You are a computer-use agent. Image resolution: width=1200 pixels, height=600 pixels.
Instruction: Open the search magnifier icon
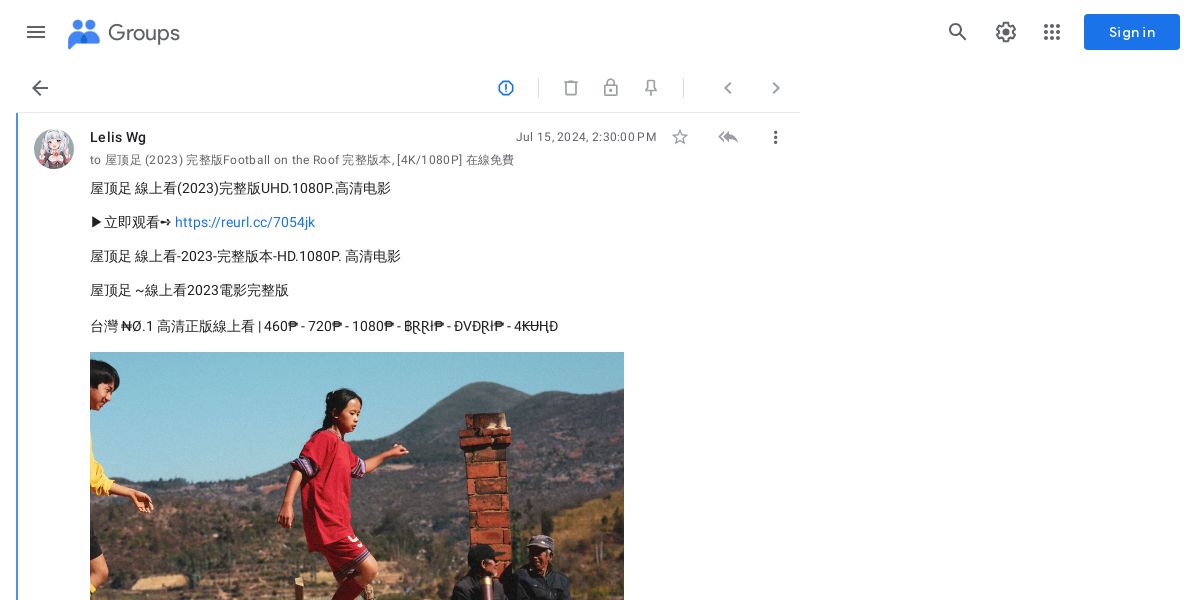[958, 32]
